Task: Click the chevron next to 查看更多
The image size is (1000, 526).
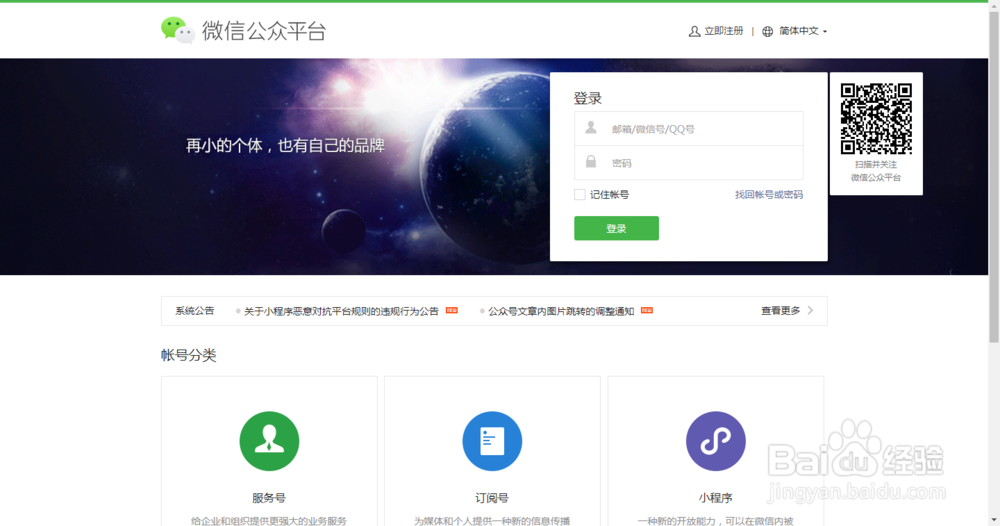Action: point(811,310)
